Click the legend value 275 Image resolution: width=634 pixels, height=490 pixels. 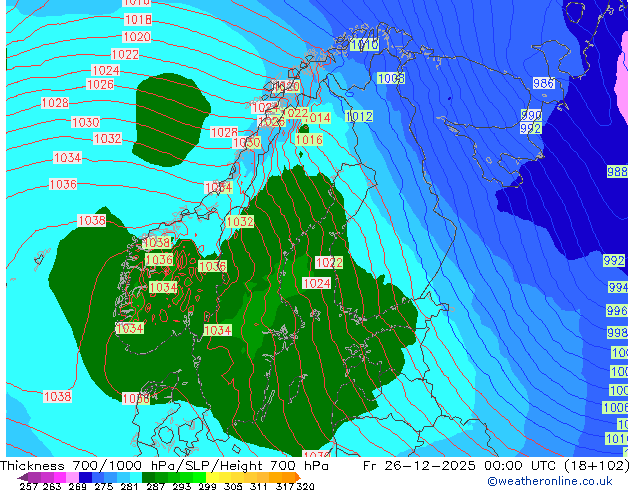[104, 486]
